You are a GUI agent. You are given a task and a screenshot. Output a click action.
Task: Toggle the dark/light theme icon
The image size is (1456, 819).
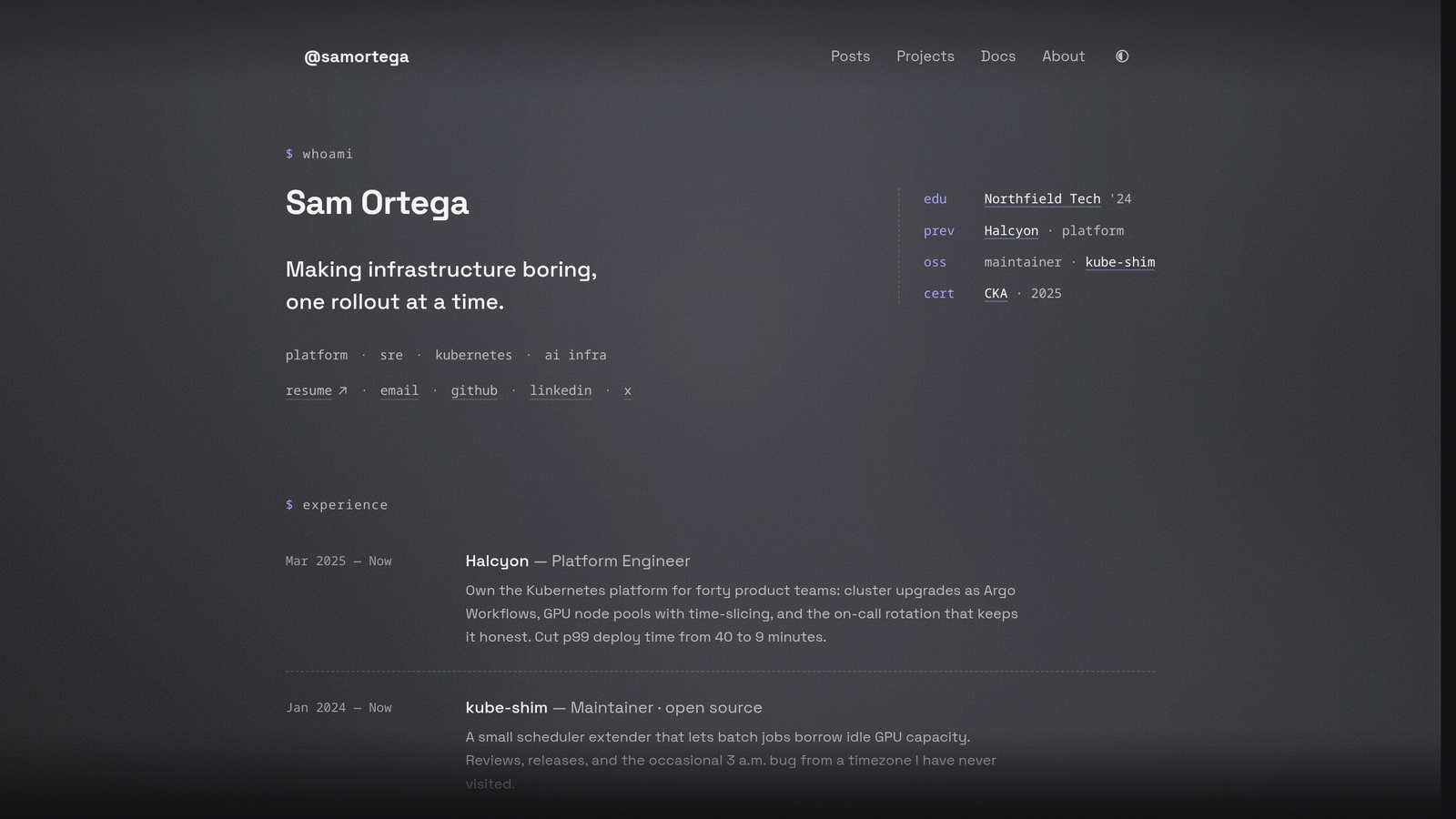1122,56
